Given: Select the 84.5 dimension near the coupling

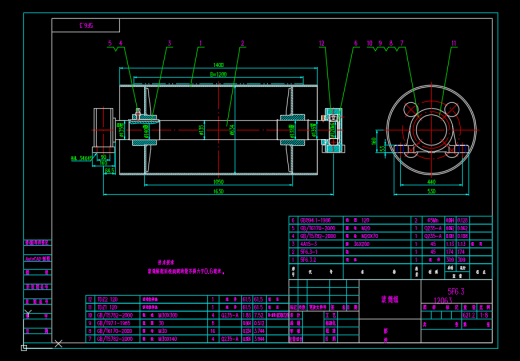Looking at the screenshot, I should (110, 170).
